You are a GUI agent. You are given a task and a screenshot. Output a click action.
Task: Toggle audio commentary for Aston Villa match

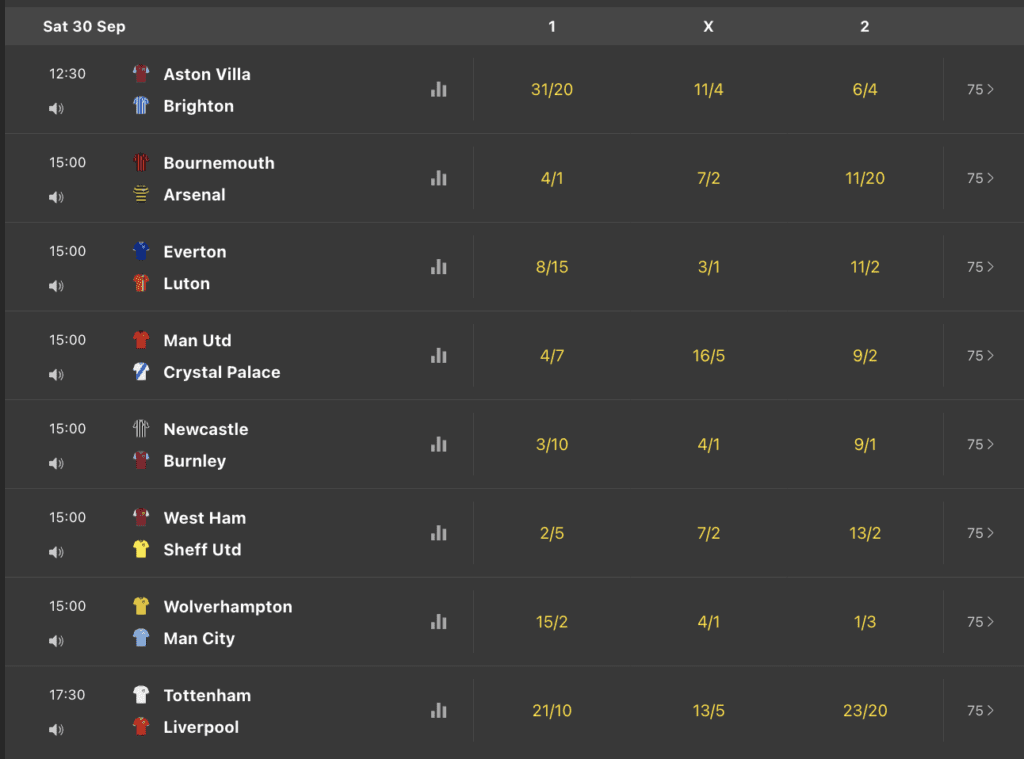tap(56, 108)
